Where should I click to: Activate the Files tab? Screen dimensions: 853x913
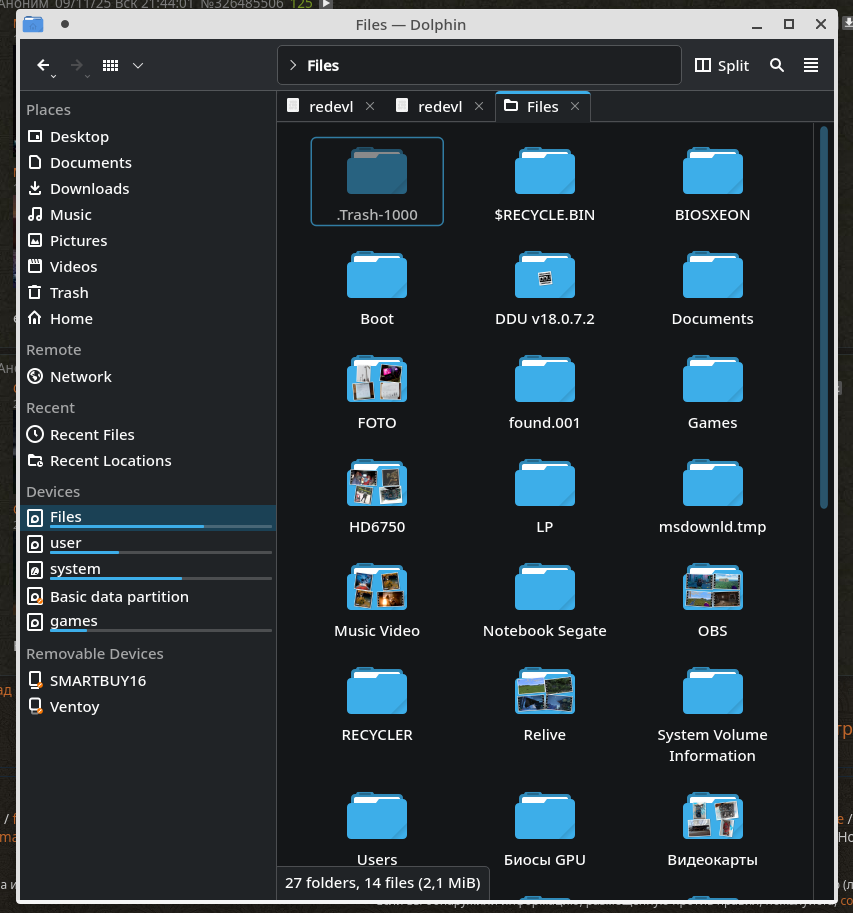541,107
